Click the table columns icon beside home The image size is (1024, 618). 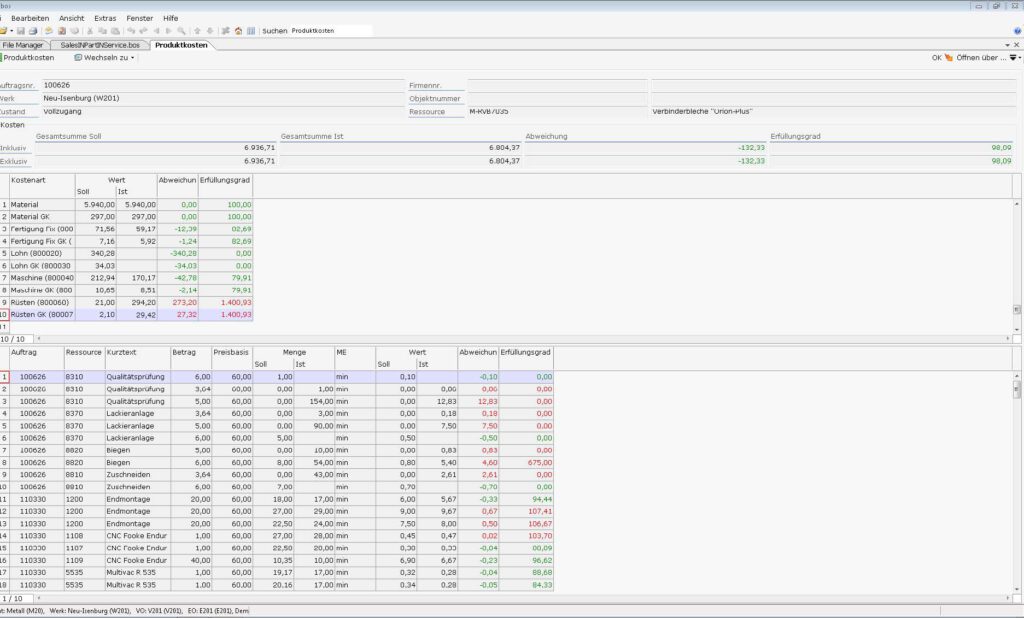[x=250, y=31]
